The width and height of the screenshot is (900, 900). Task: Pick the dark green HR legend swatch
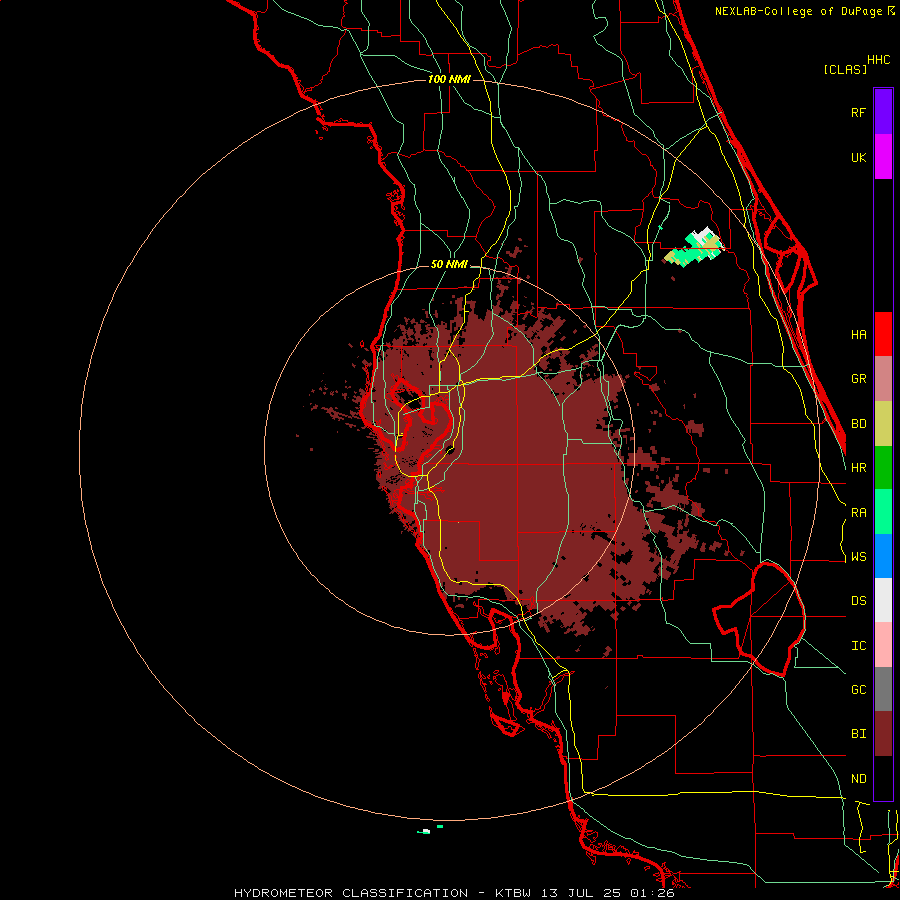[883, 468]
